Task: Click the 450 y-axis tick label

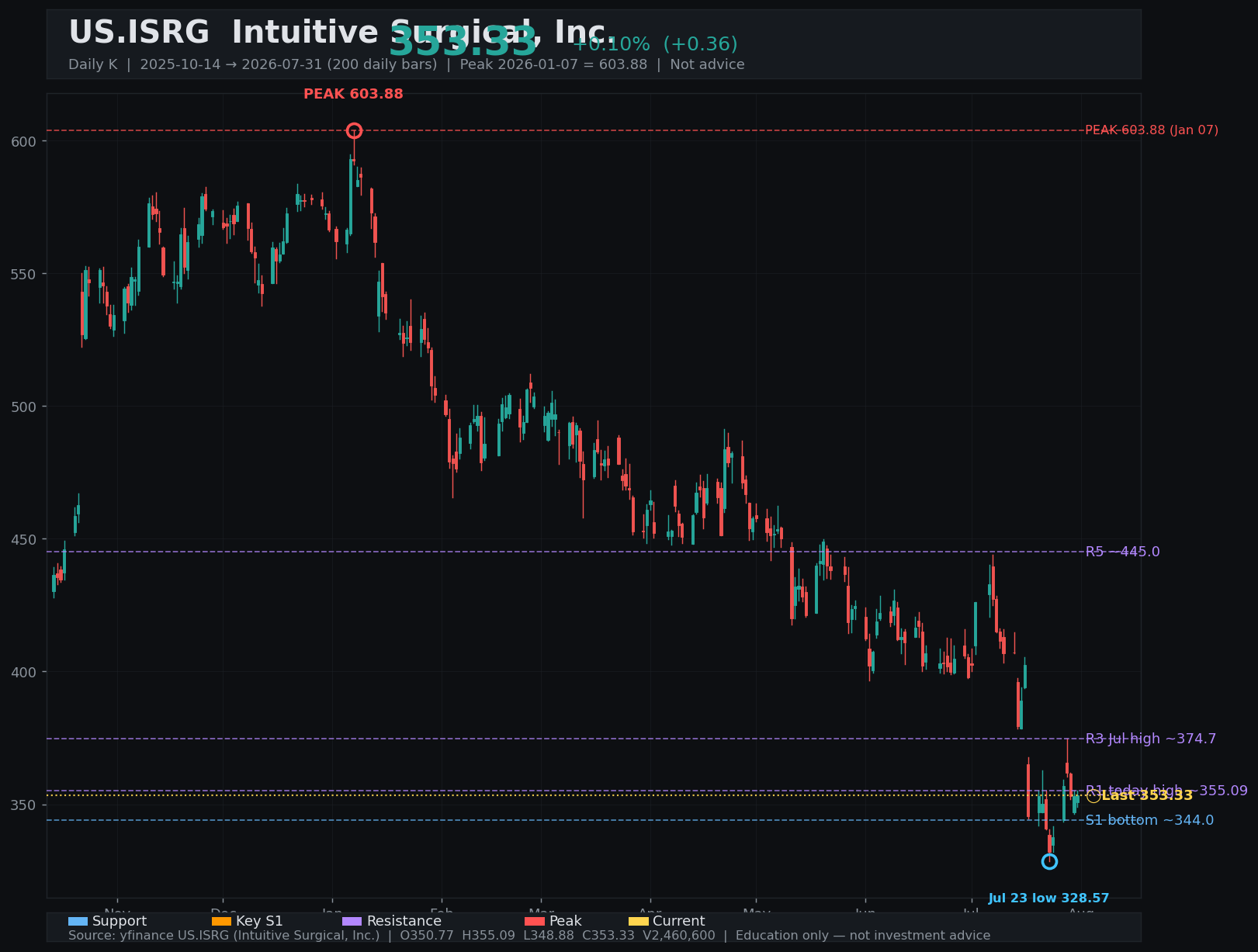Action: coord(24,539)
